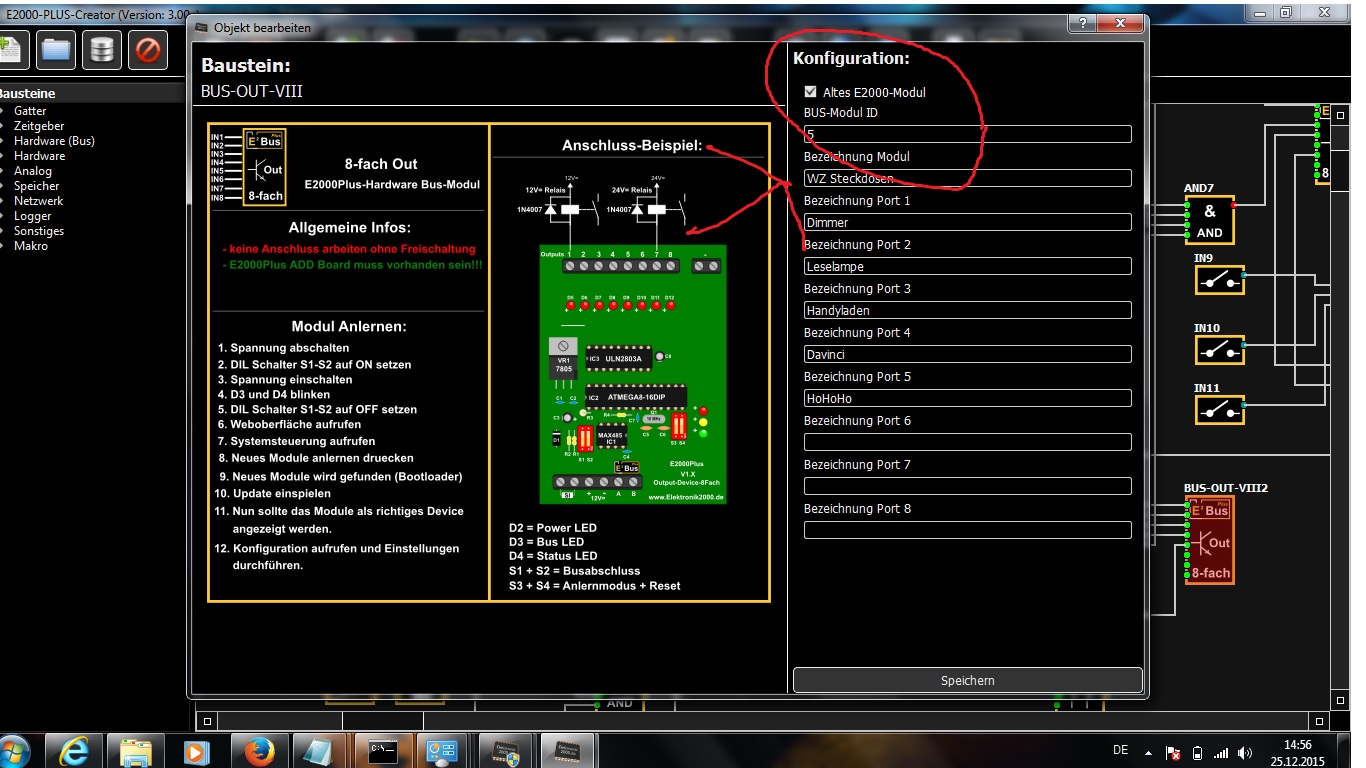This screenshot has height=768, width=1366.
Task: Select the Makro category
Action: point(30,246)
